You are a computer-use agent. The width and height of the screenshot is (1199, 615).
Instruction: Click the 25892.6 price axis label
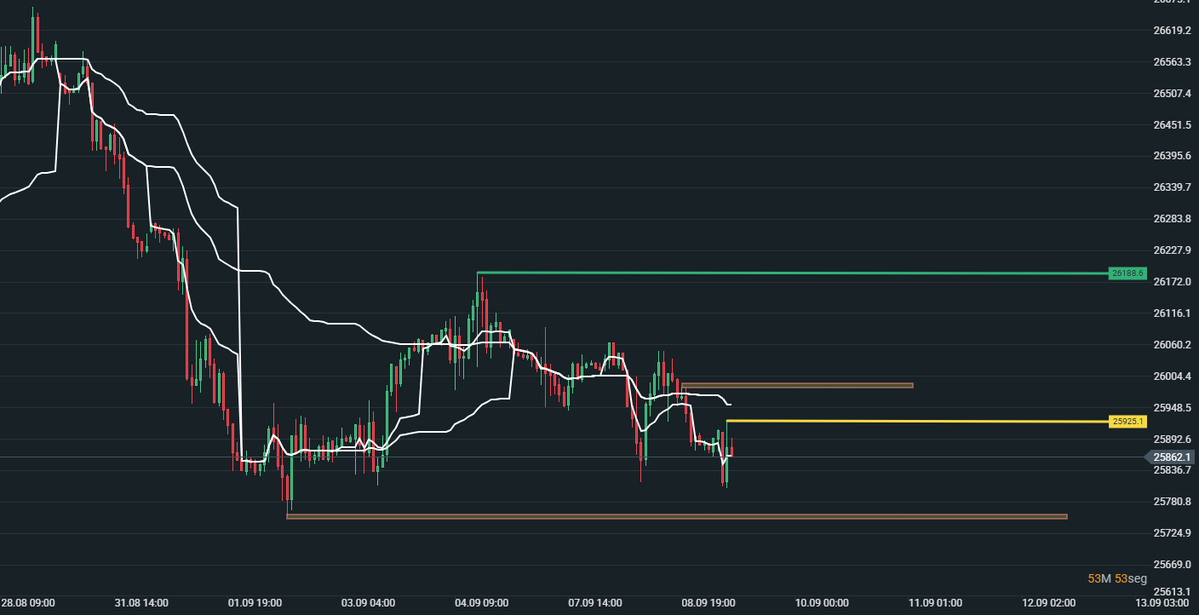(x=1171, y=439)
